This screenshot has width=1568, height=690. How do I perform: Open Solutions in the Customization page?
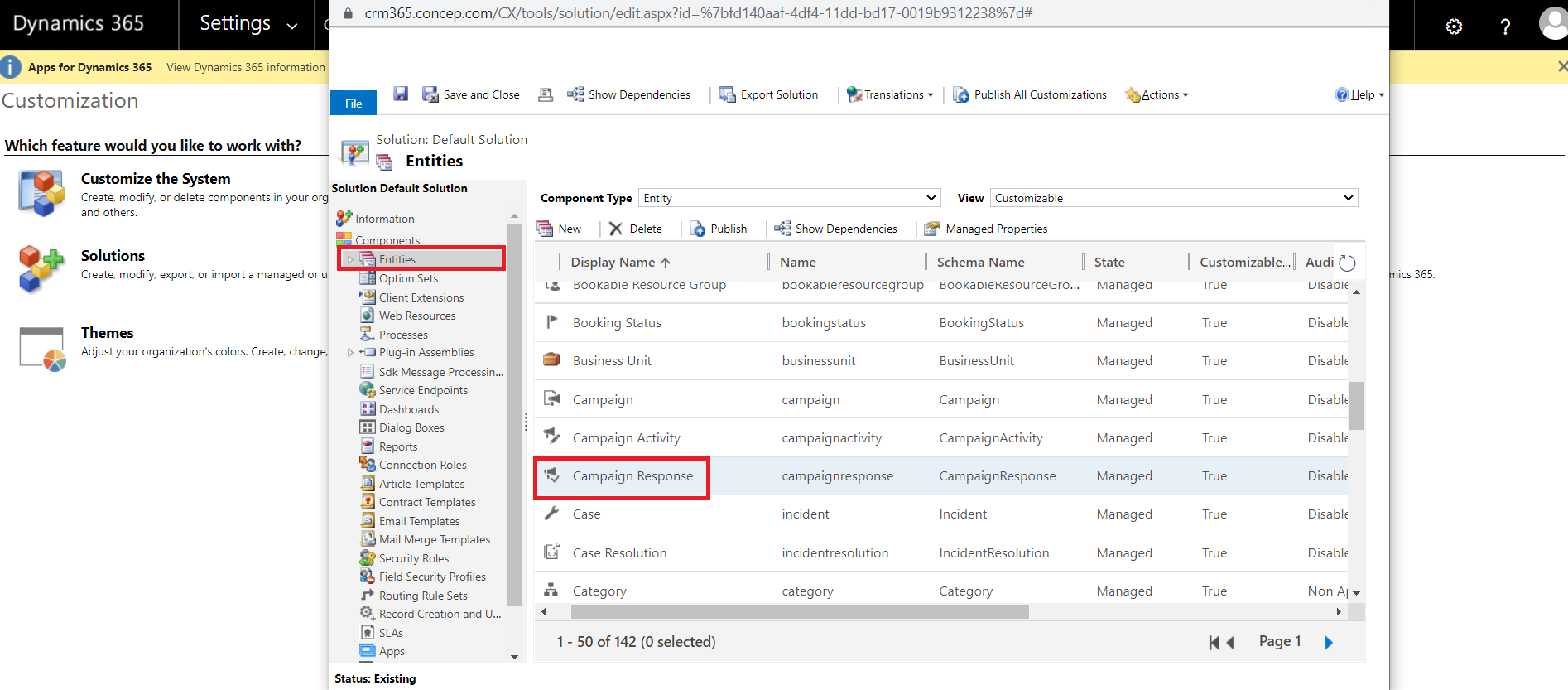[113, 256]
